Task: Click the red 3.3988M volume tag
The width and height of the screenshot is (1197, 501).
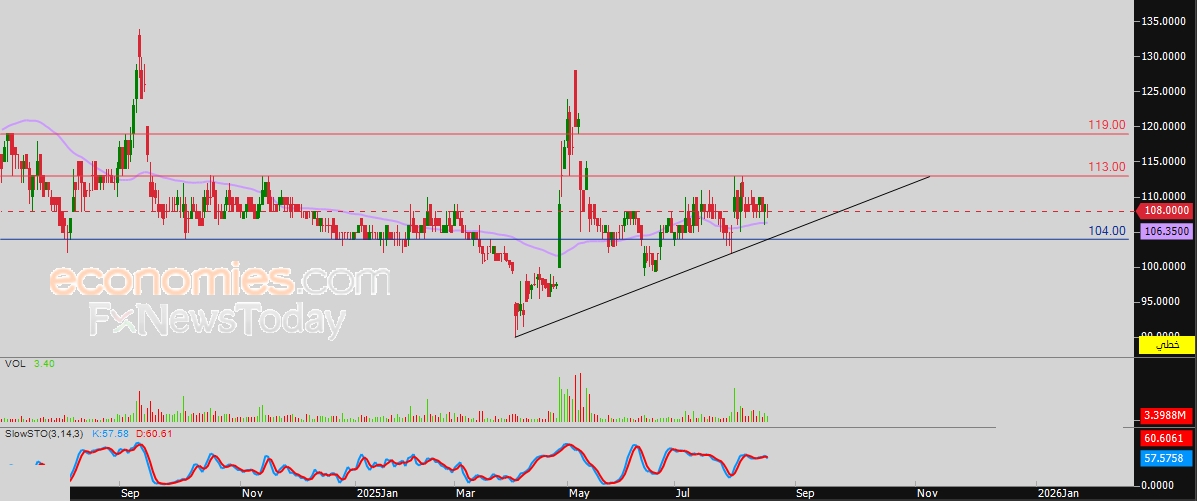Action: 1166,416
